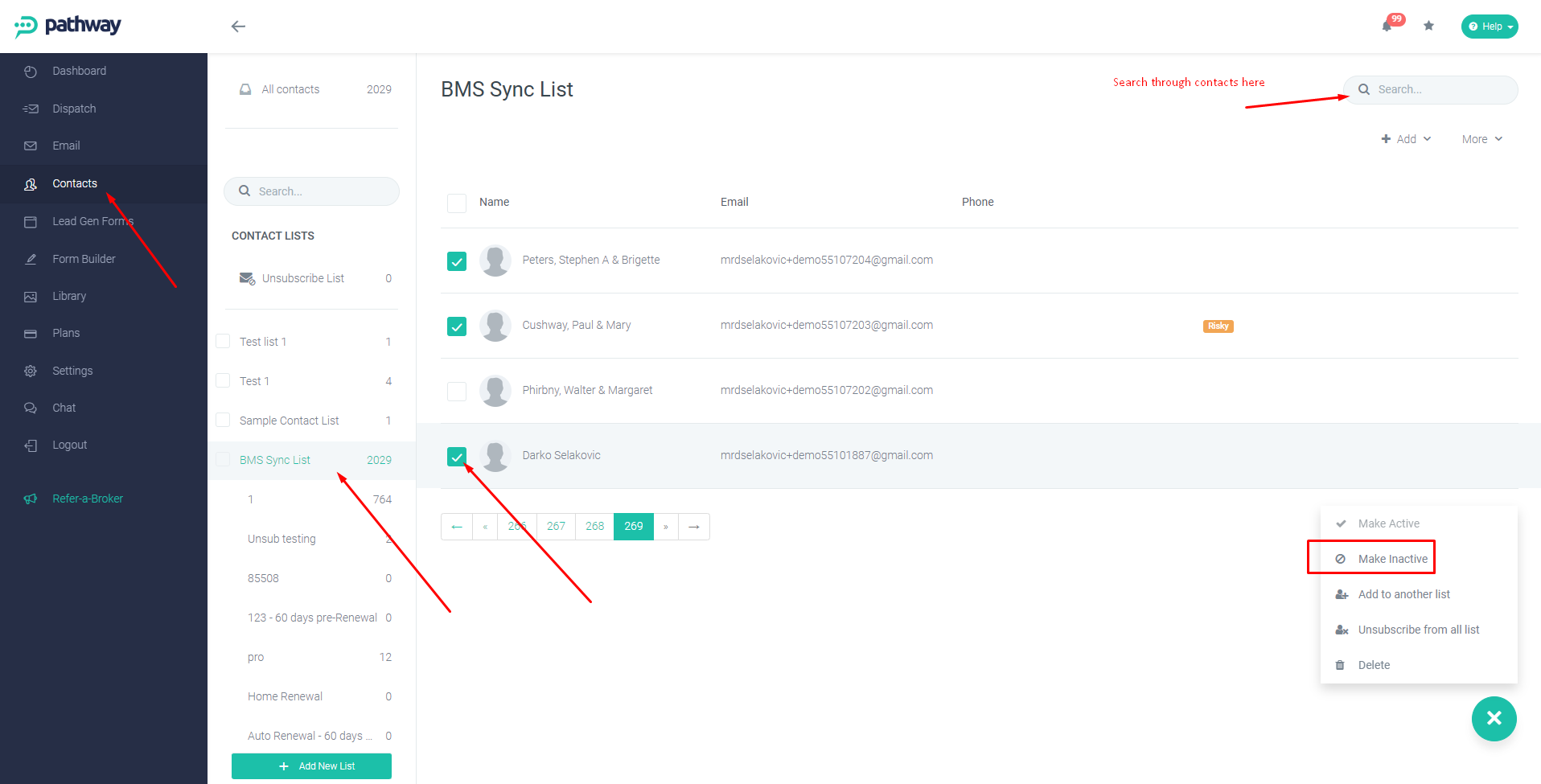Open the notifications bell icon
This screenshot has width=1541, height=784.
click(x=1387, y=26)
